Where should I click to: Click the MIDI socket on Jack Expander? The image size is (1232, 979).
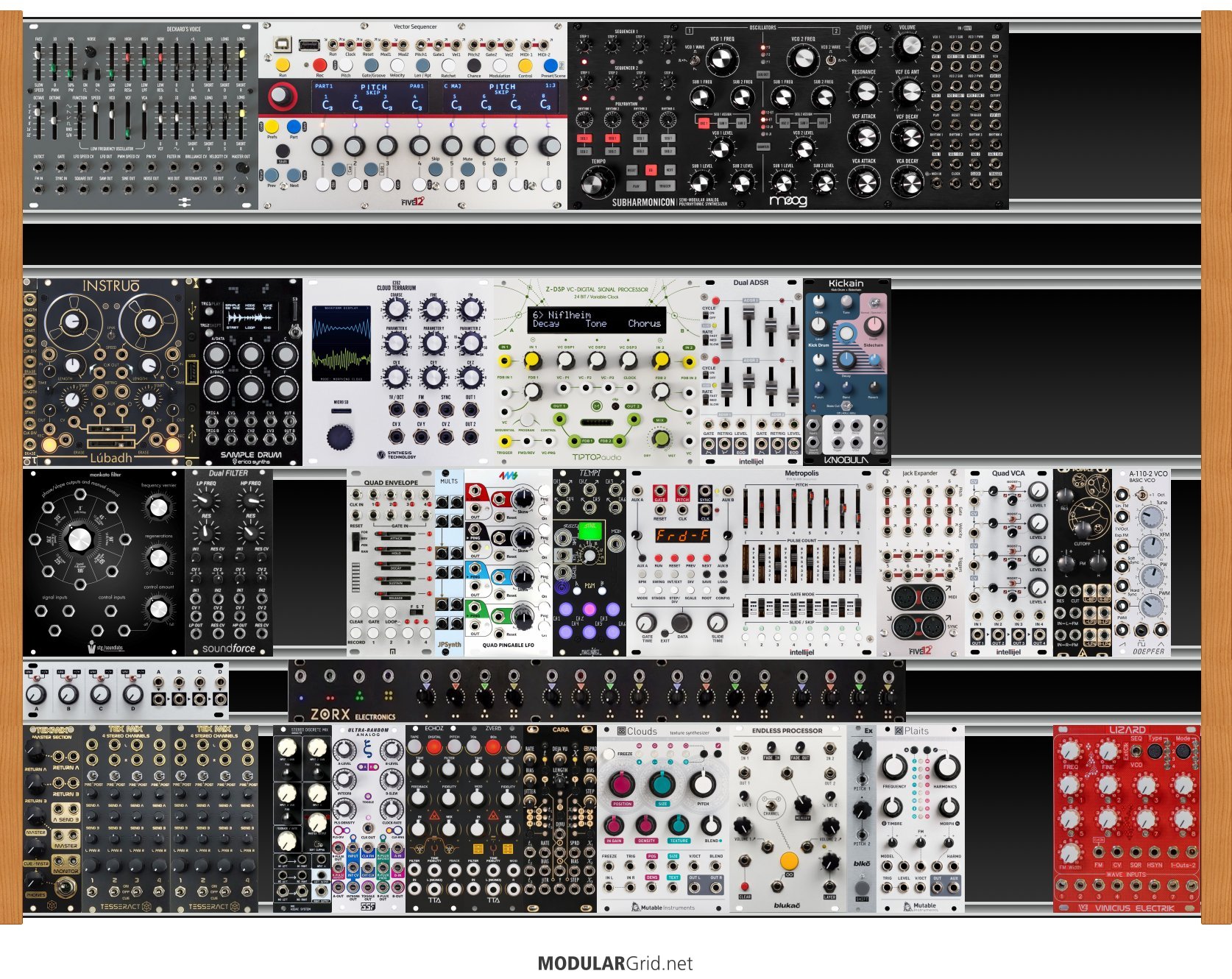[x=920, y=597]
